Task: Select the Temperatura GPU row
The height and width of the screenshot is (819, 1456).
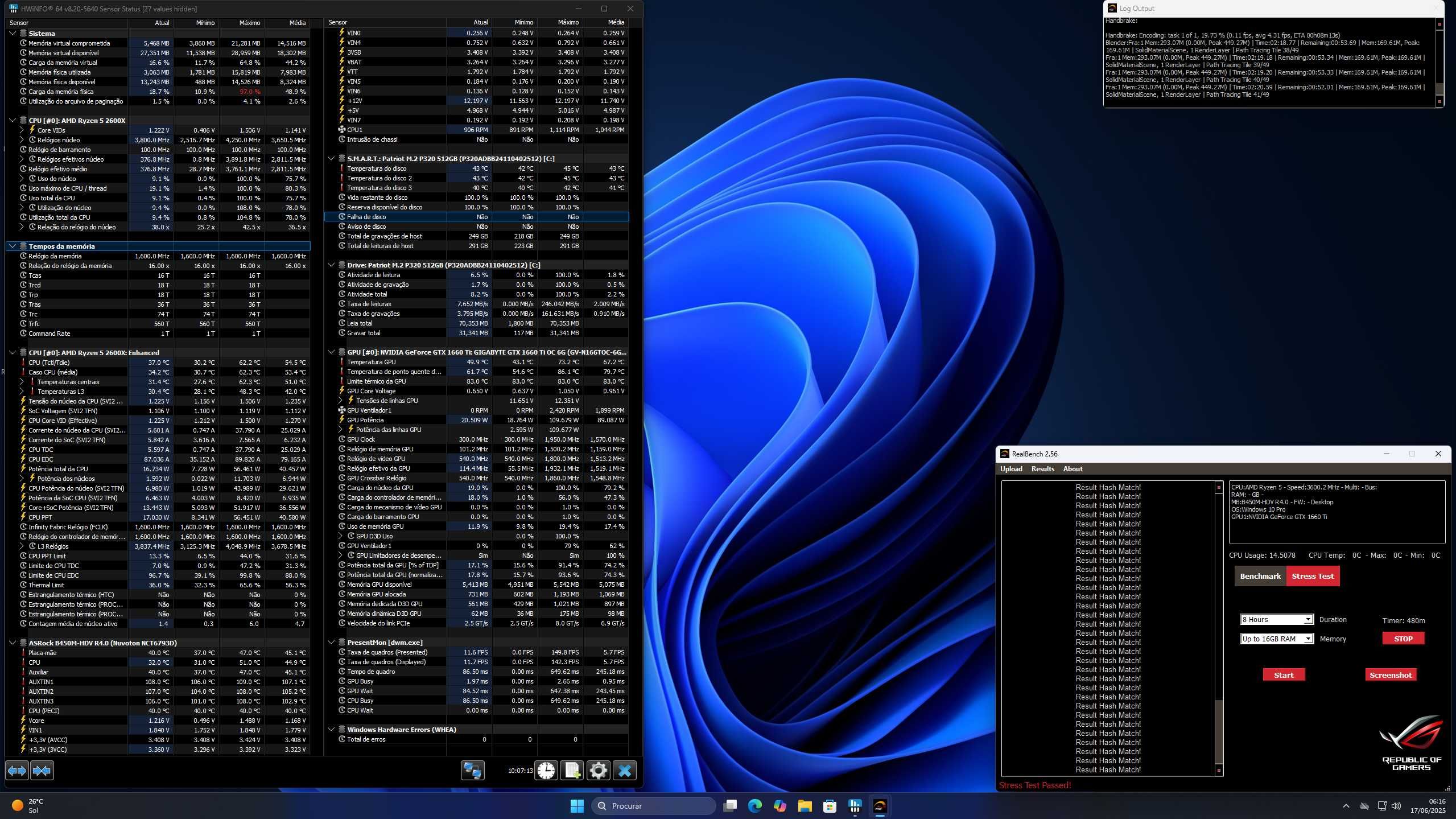Action: click(x=476, y=362)
